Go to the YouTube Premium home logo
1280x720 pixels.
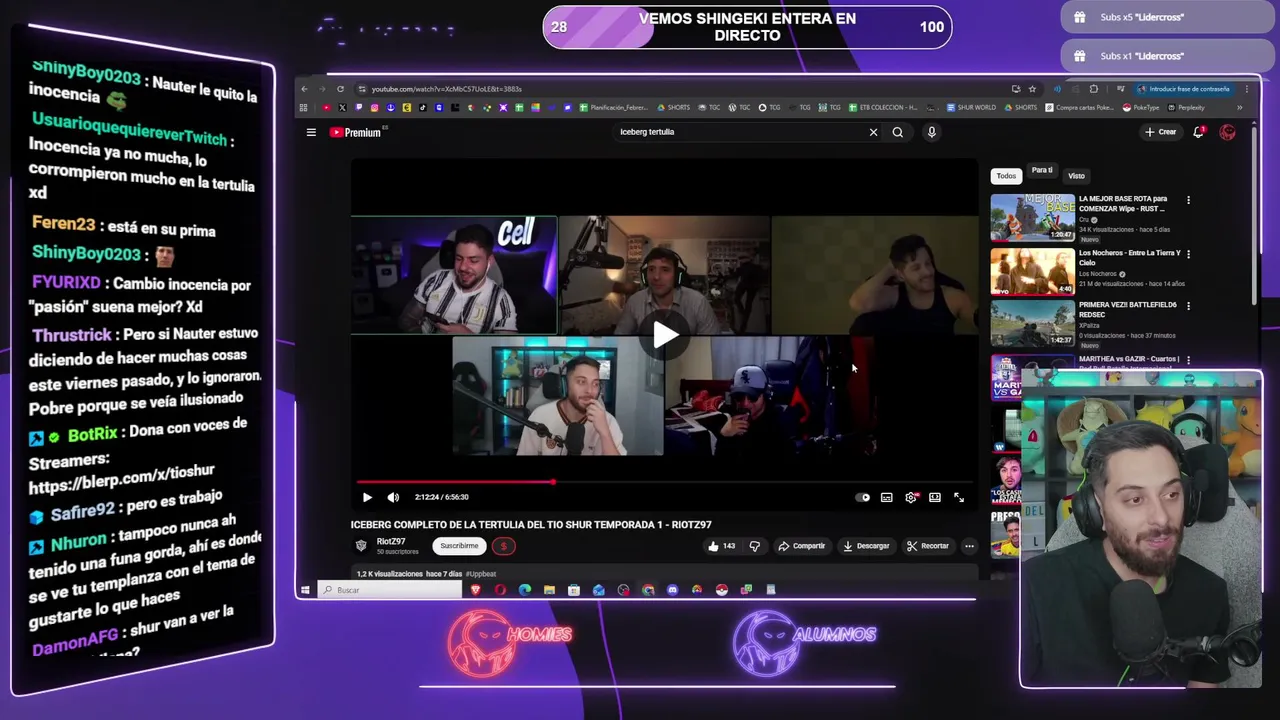(x=356, y=132)
